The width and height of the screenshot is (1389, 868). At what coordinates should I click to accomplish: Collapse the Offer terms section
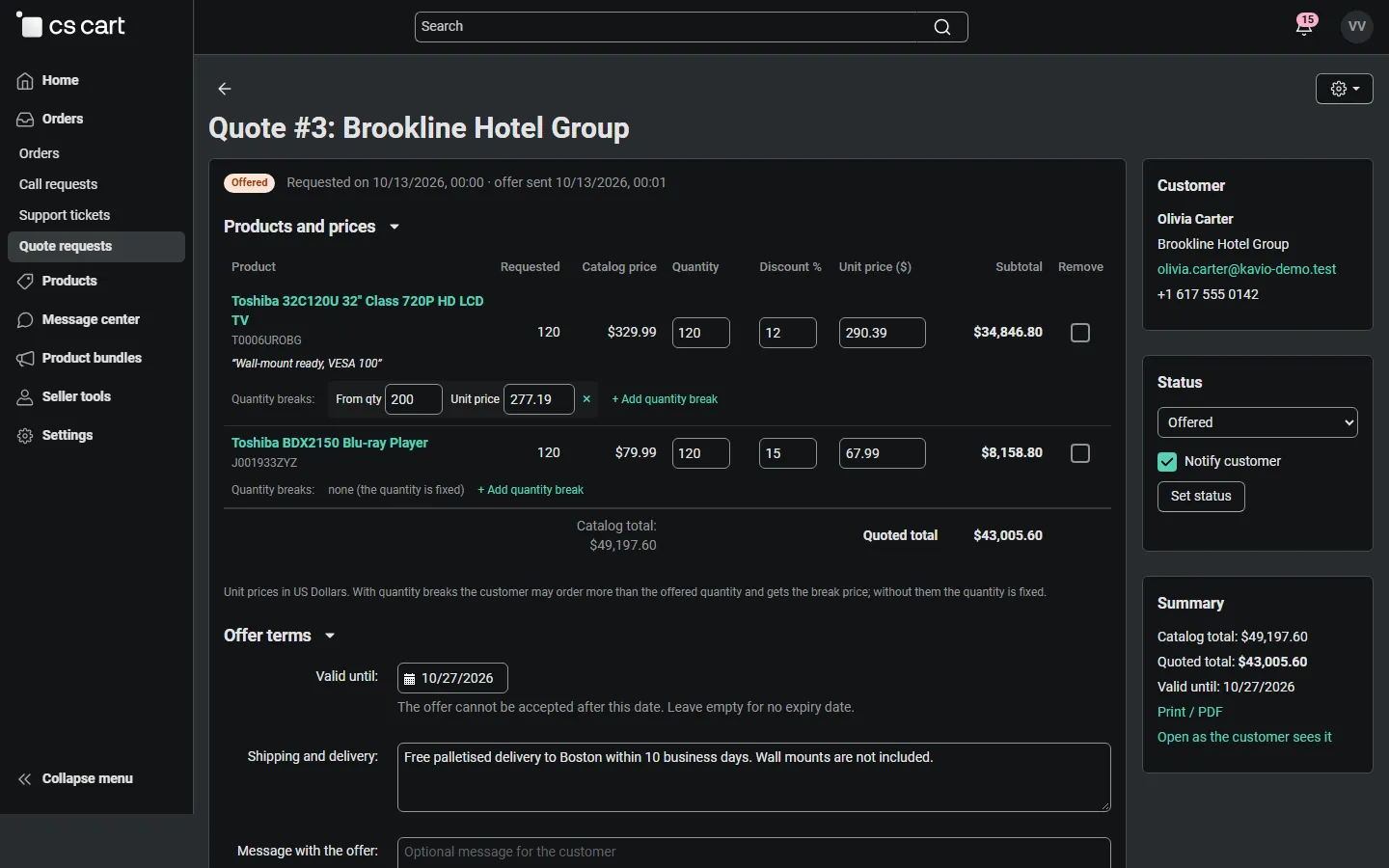click(x=330, y=637)
